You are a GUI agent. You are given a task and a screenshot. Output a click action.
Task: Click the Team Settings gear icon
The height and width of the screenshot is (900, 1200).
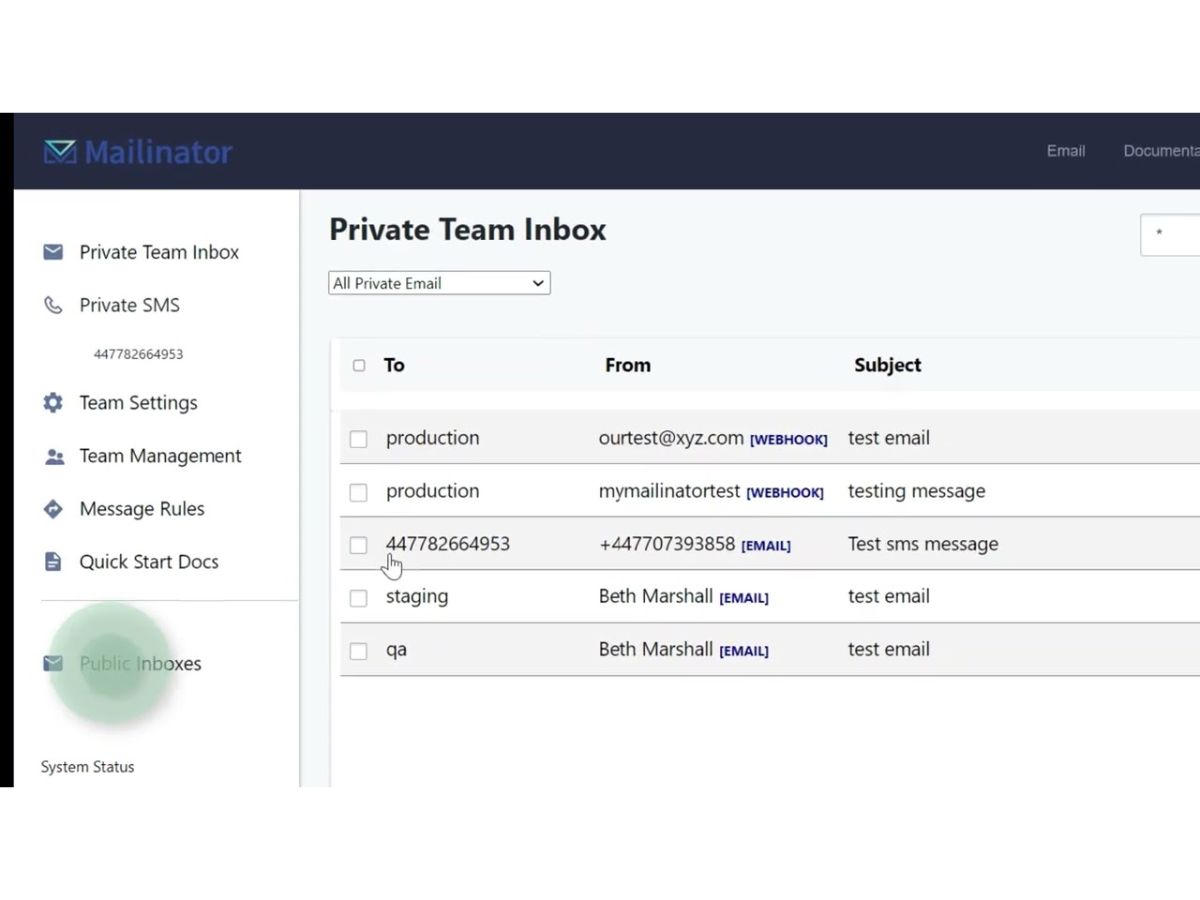click(x=53, y=403)
